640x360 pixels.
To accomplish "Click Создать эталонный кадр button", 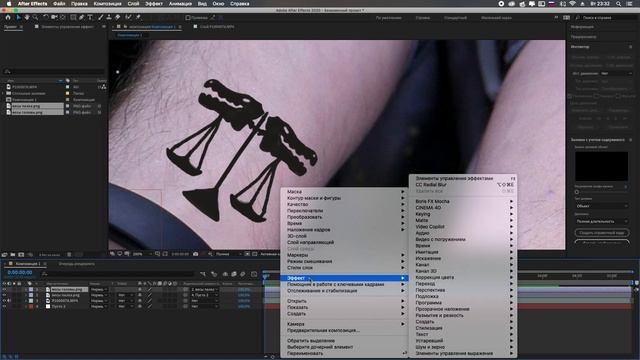I will tap(602, 233).
